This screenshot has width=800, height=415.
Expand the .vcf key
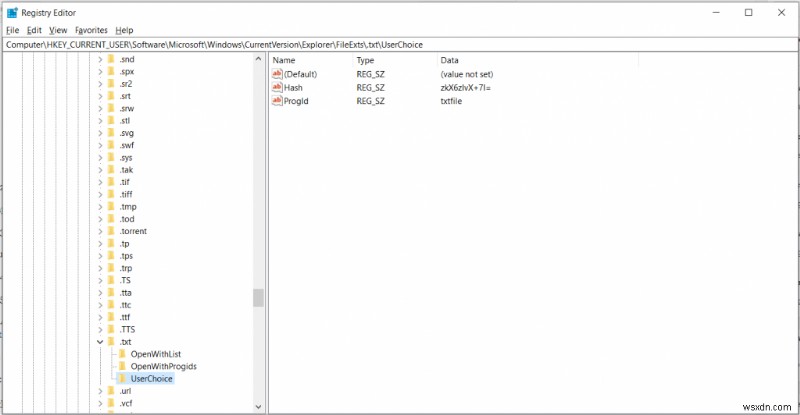pyautogui.click(x=101, y=403)
